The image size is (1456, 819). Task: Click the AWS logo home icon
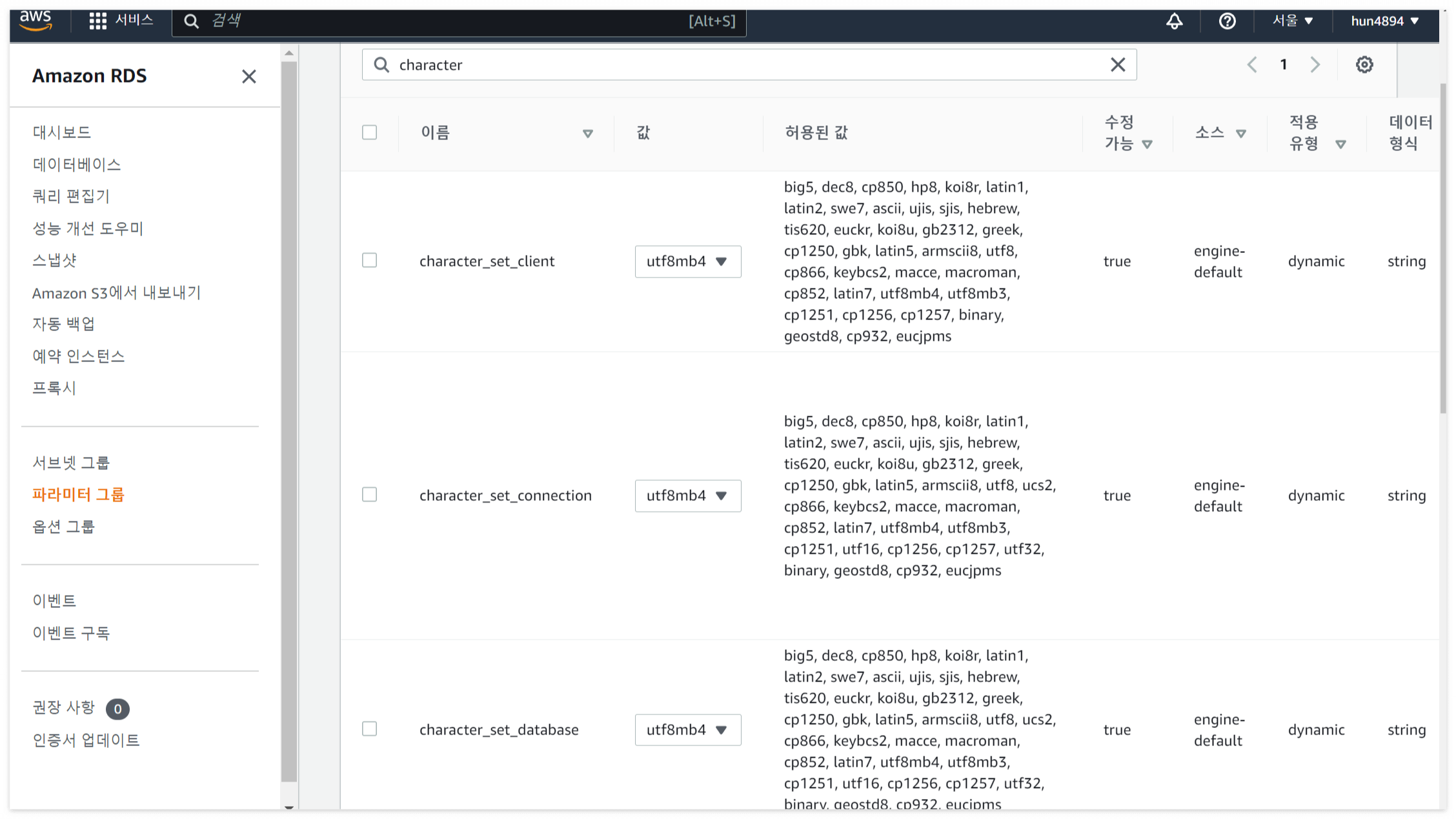point(35,21)
